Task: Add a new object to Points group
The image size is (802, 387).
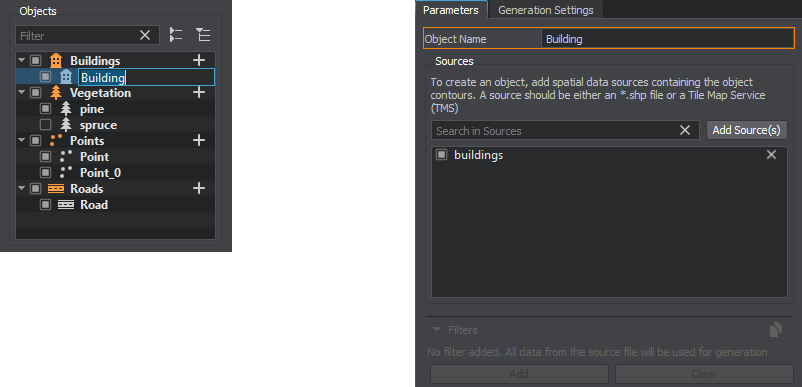Action: (x=198, y=141)
